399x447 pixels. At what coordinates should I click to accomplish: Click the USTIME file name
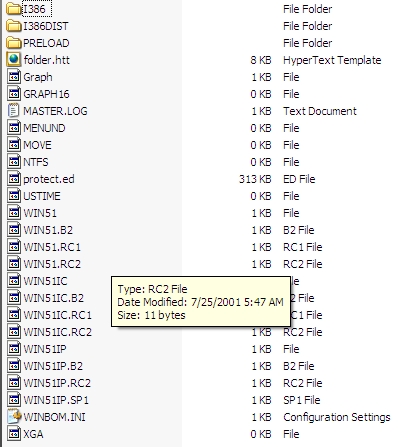pos(42,196)
